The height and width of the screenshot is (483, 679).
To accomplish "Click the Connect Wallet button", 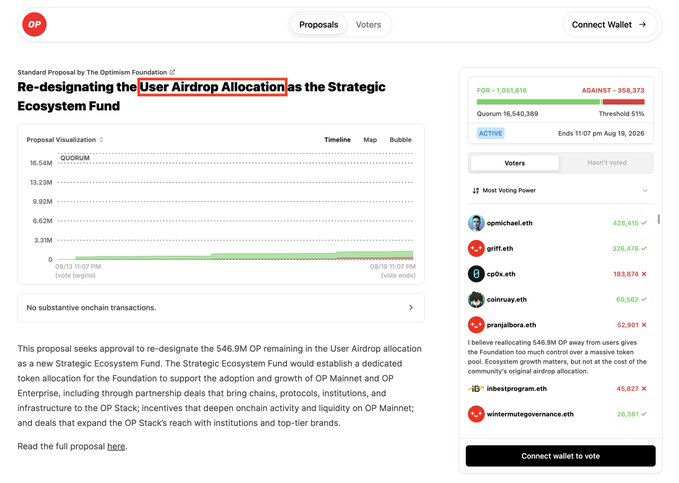I will 612,25.
